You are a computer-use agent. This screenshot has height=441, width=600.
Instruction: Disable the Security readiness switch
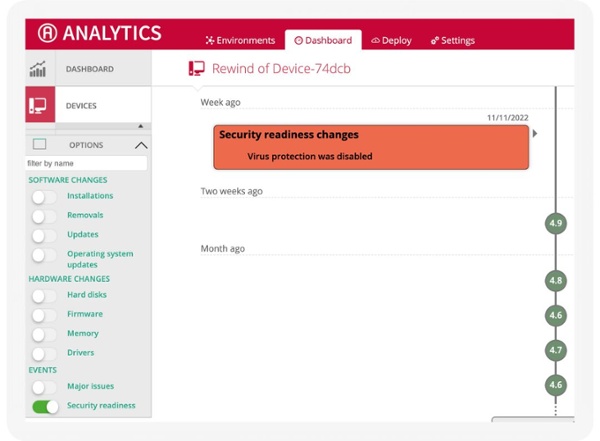click(x=45, y=407)
